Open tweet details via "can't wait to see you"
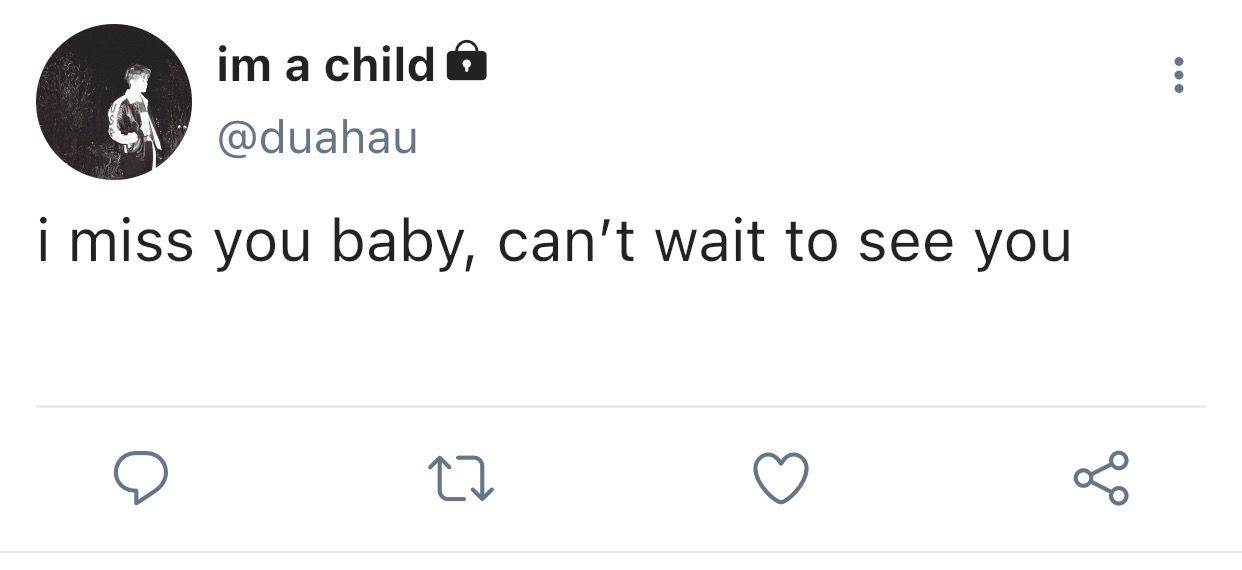Screen dimensions: 1242x570 click(783, 243)
